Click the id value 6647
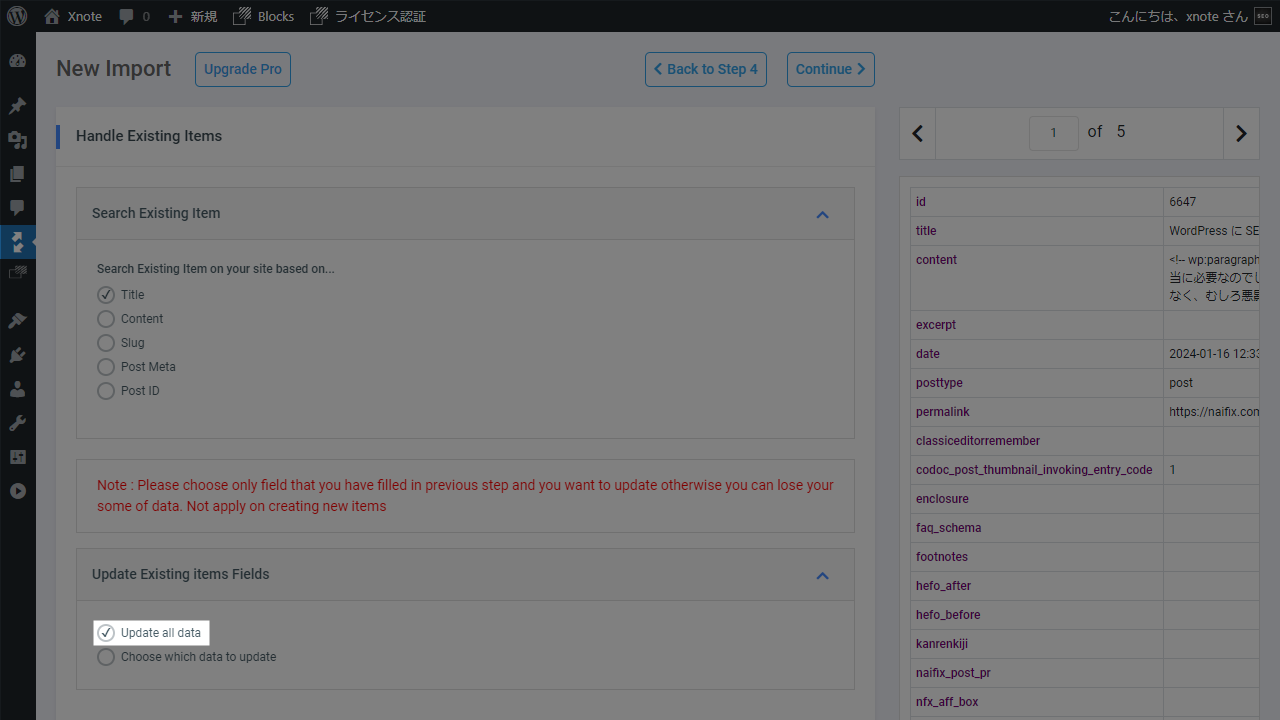This screenshot has height=720, width=1280. coord(1182,202)
